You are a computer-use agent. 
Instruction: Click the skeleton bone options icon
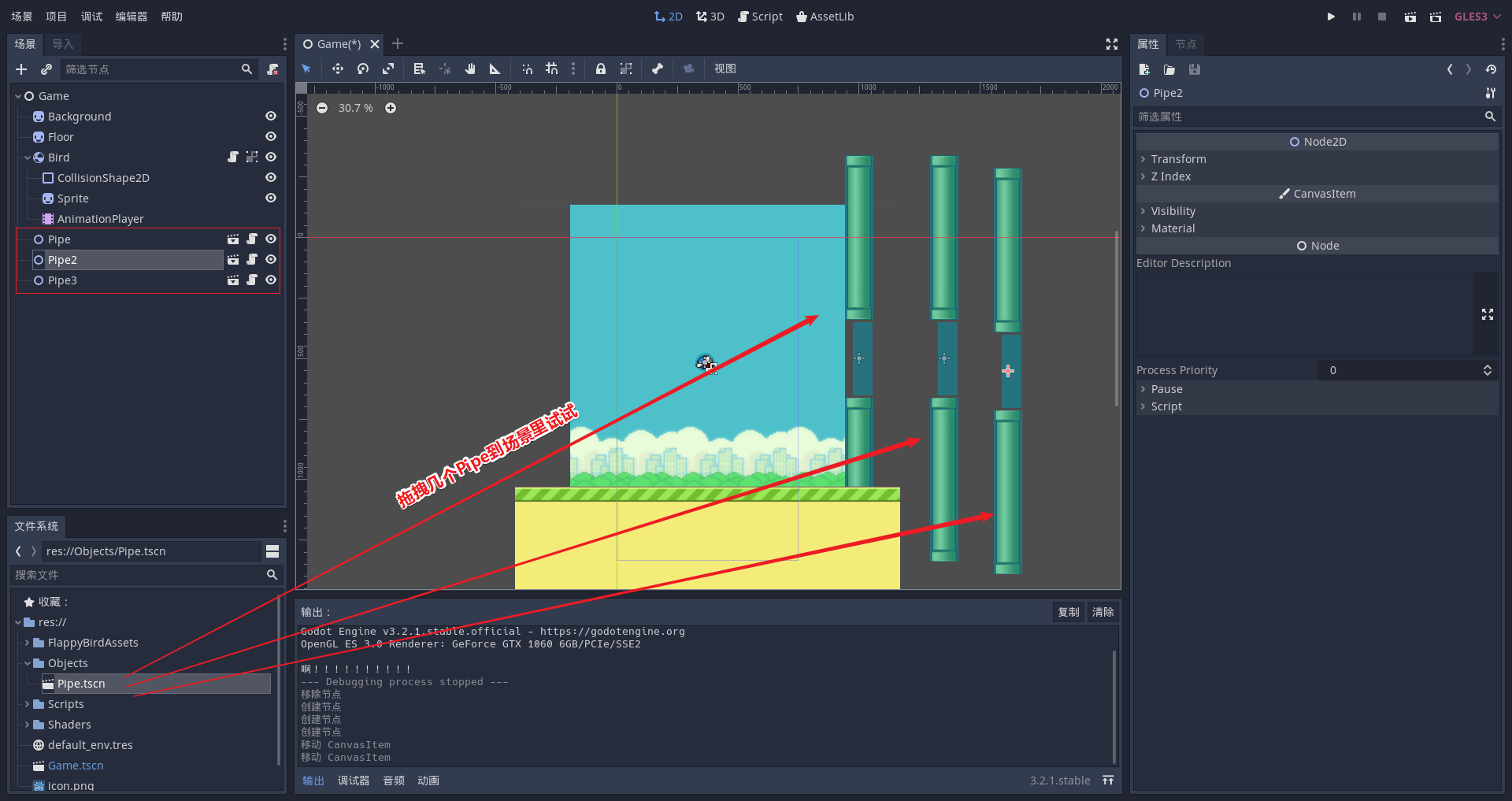pos(658,69)
